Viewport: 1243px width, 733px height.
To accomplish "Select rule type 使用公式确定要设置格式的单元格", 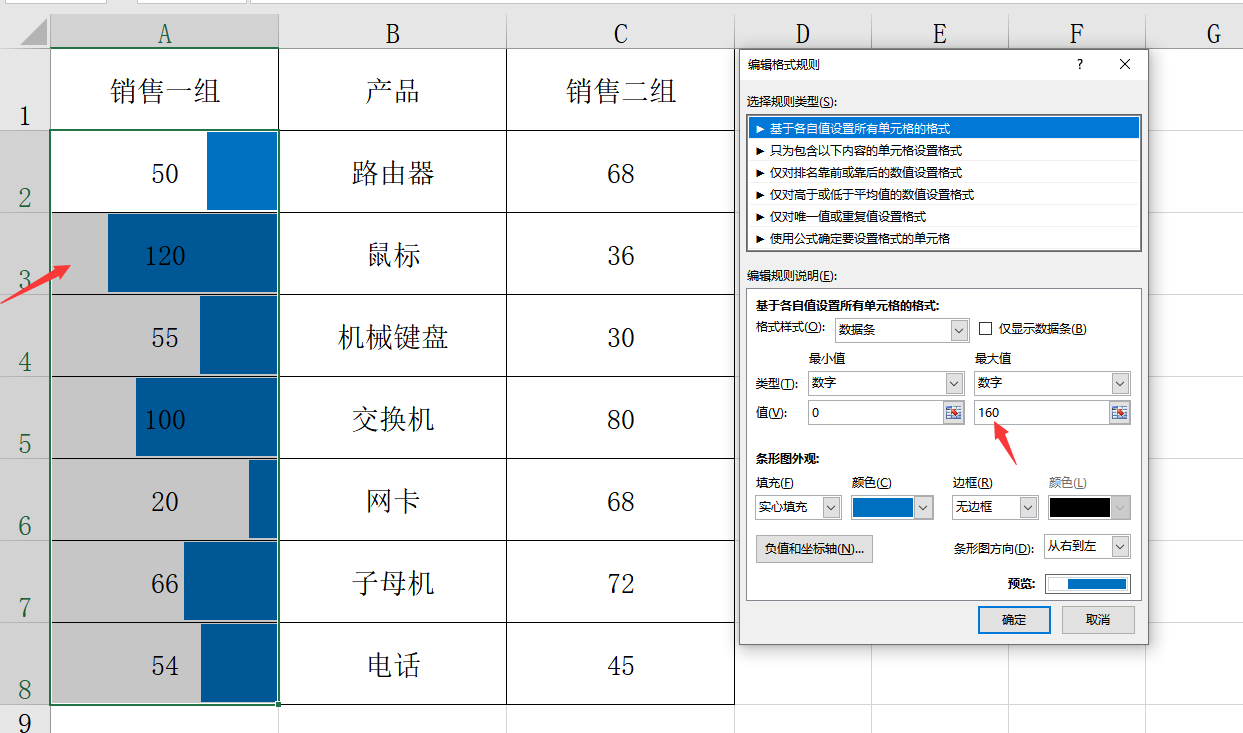I will [x=944, y=238].
